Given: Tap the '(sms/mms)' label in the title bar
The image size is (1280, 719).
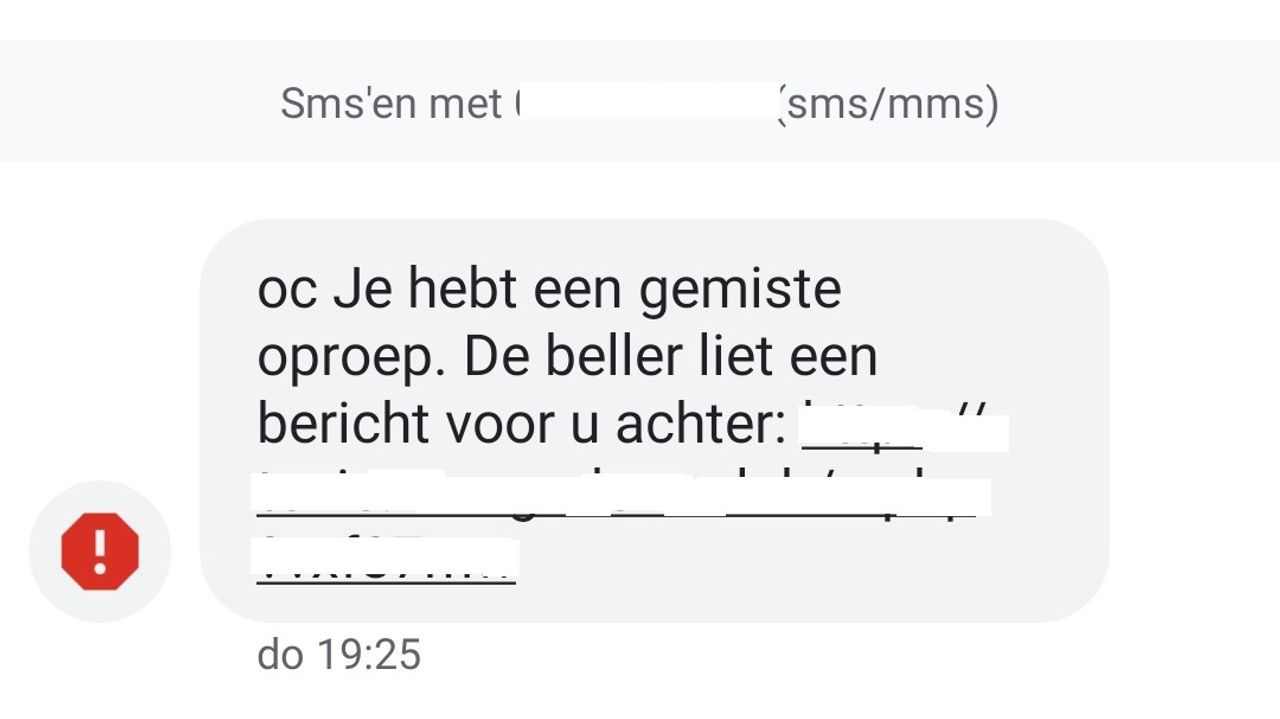Looking at the screenshot, I should pos(888,101).
